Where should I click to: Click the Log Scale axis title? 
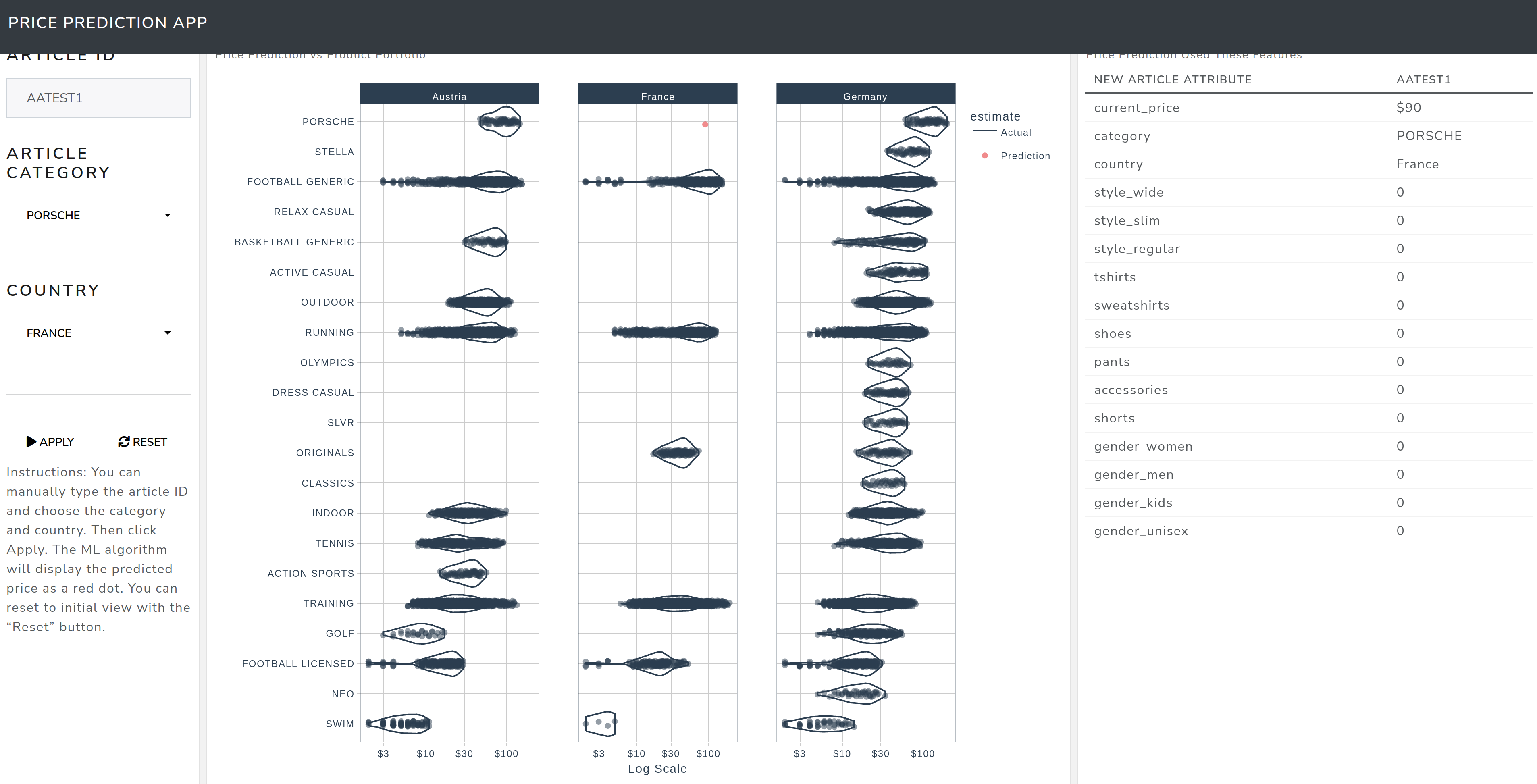(x=657, y=769)
